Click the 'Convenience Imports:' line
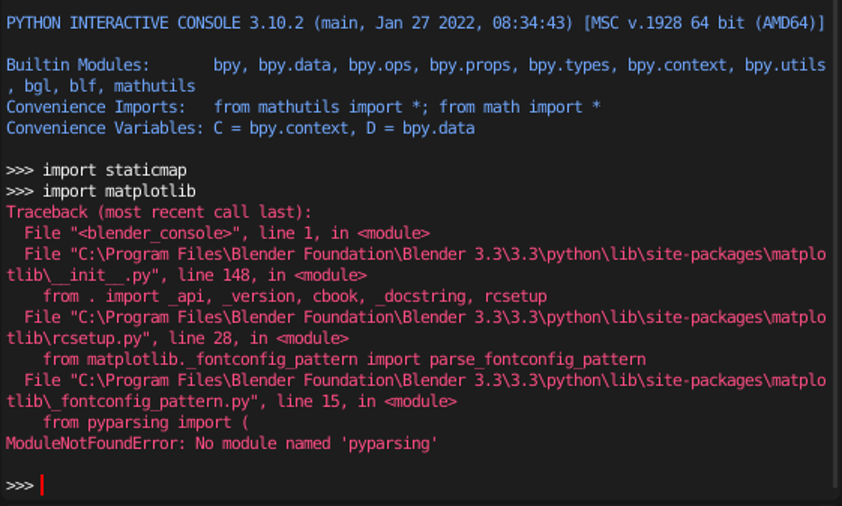The width and height of the screenshot is (842, 506). pyautogui.click(x=303, y=107)
